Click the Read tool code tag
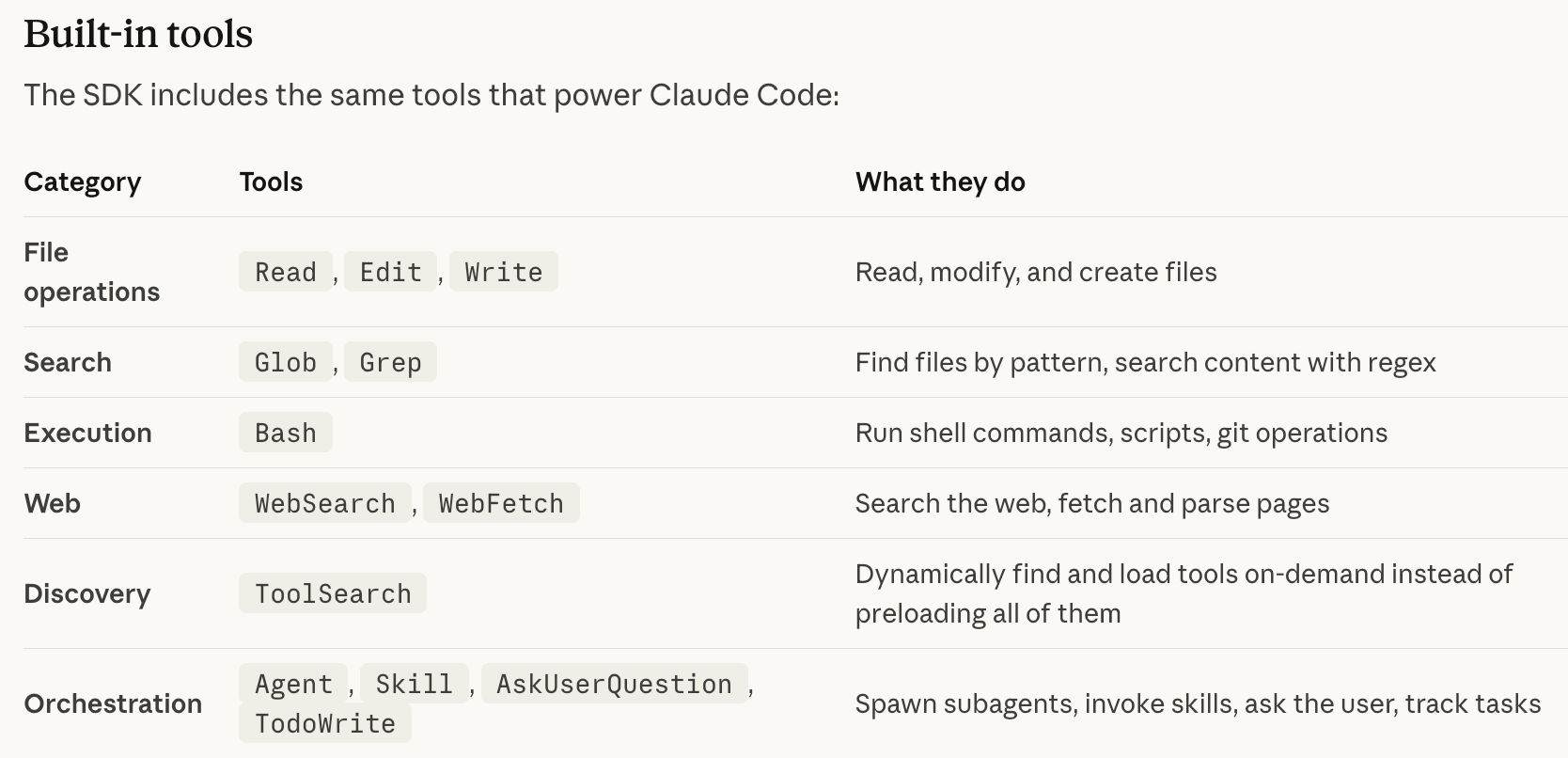Image resolution: width=1568 pixels, height=758 pixels. [286, 272]
